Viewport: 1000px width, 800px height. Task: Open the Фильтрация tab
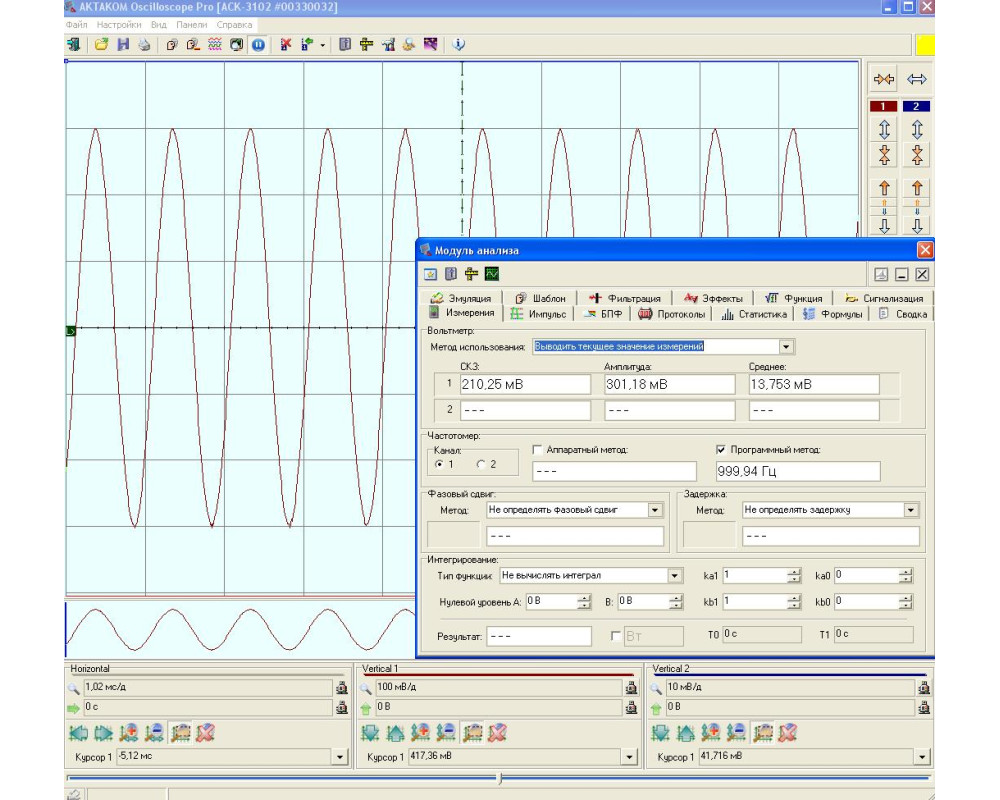point(626,298)
